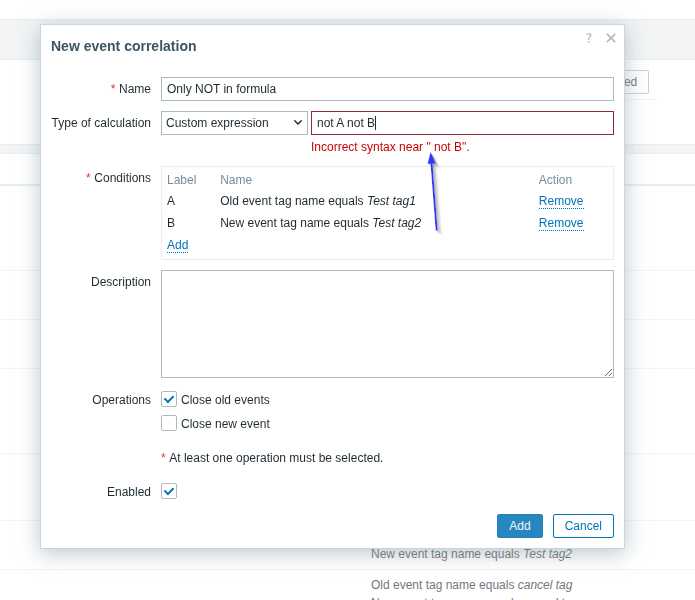This screenshot has width=695, height=600.
Task: Click the New event correlation dialog title
Action: pyautogui.click(x=124, y=46)
